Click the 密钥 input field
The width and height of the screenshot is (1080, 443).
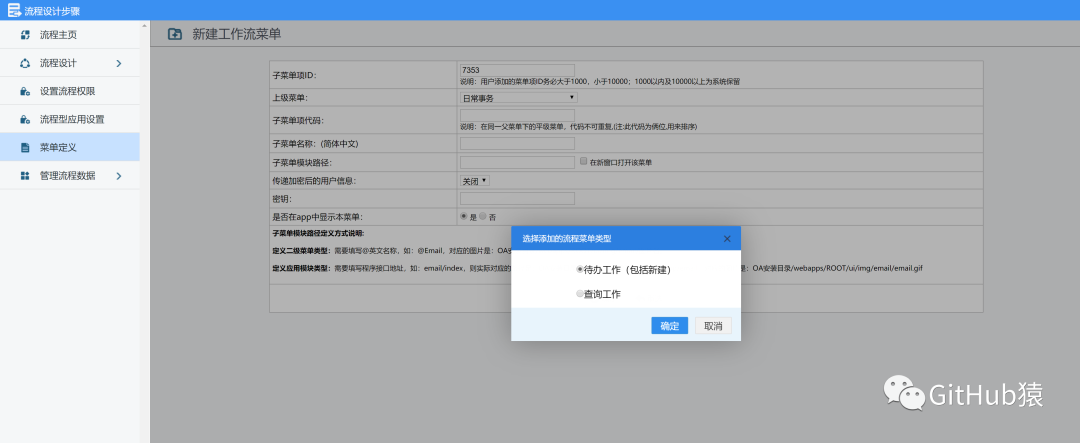(517, 198)
